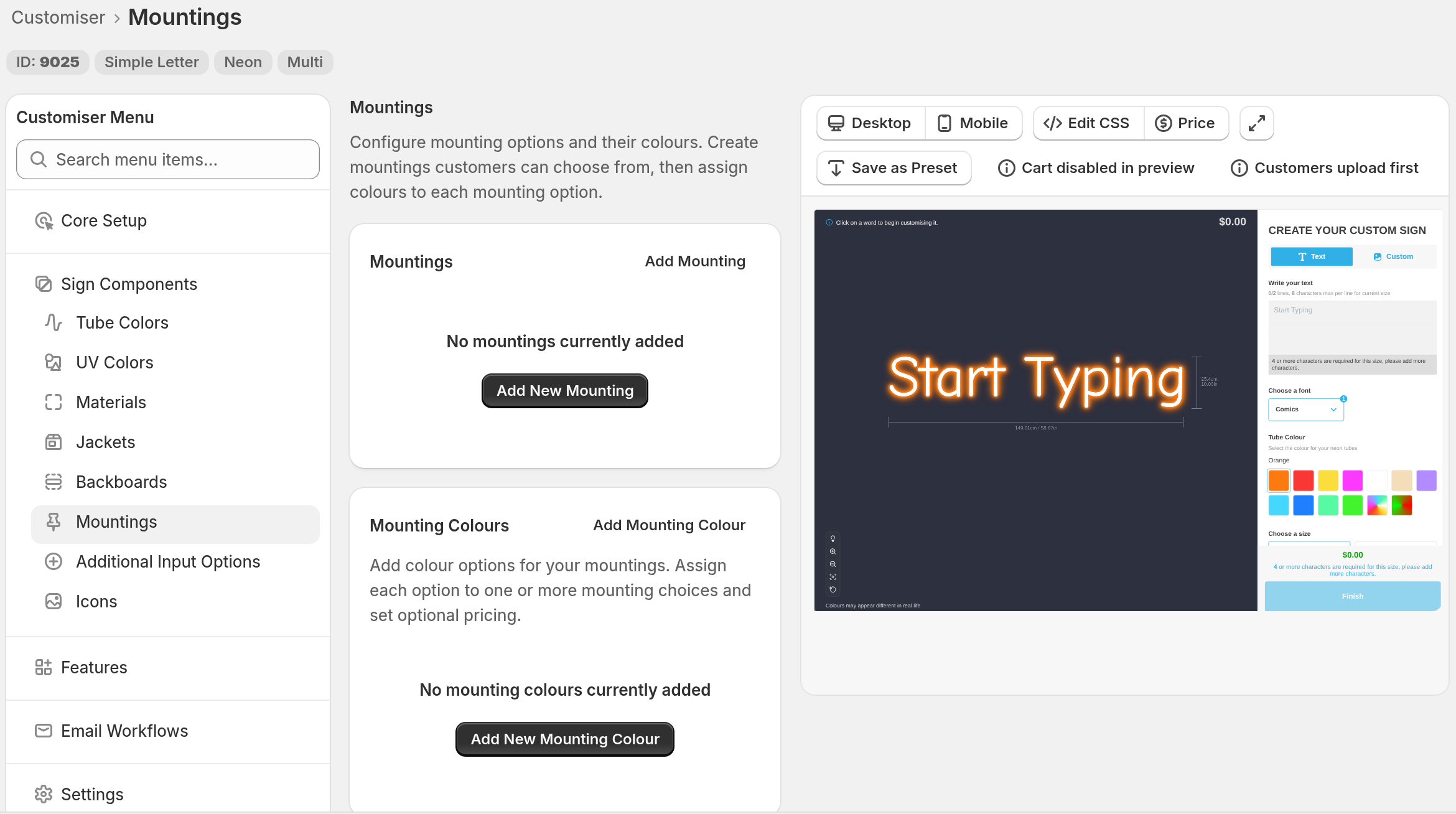Click the Add Mounting Colour link
The height and width of the screenshot is (814, 1456).
[x=669, y=525]
